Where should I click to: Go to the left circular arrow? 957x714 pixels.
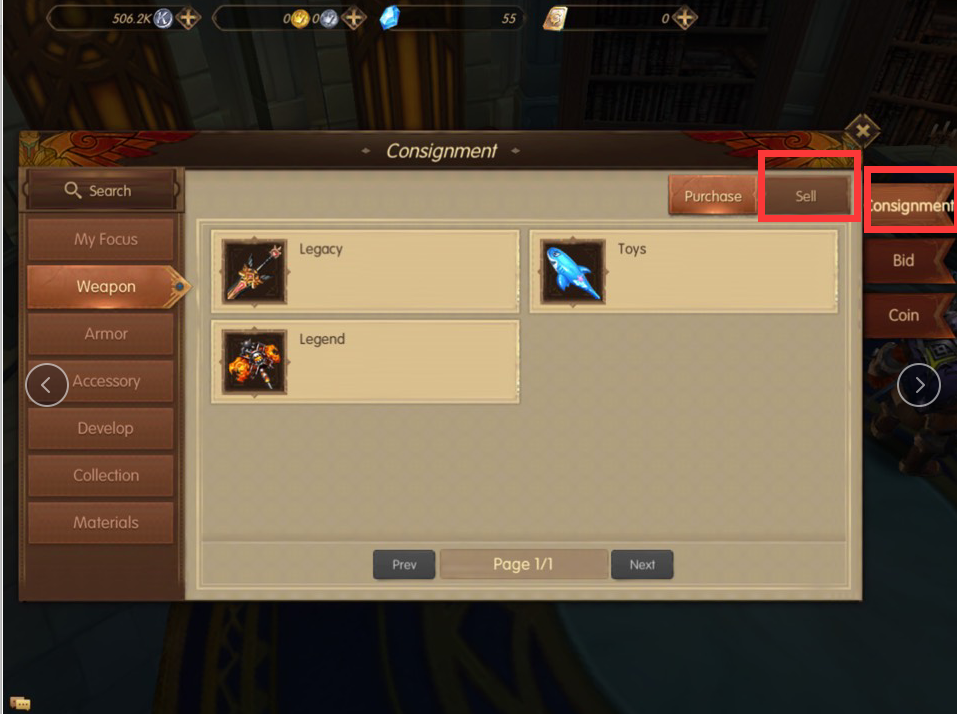pos(46,385)
